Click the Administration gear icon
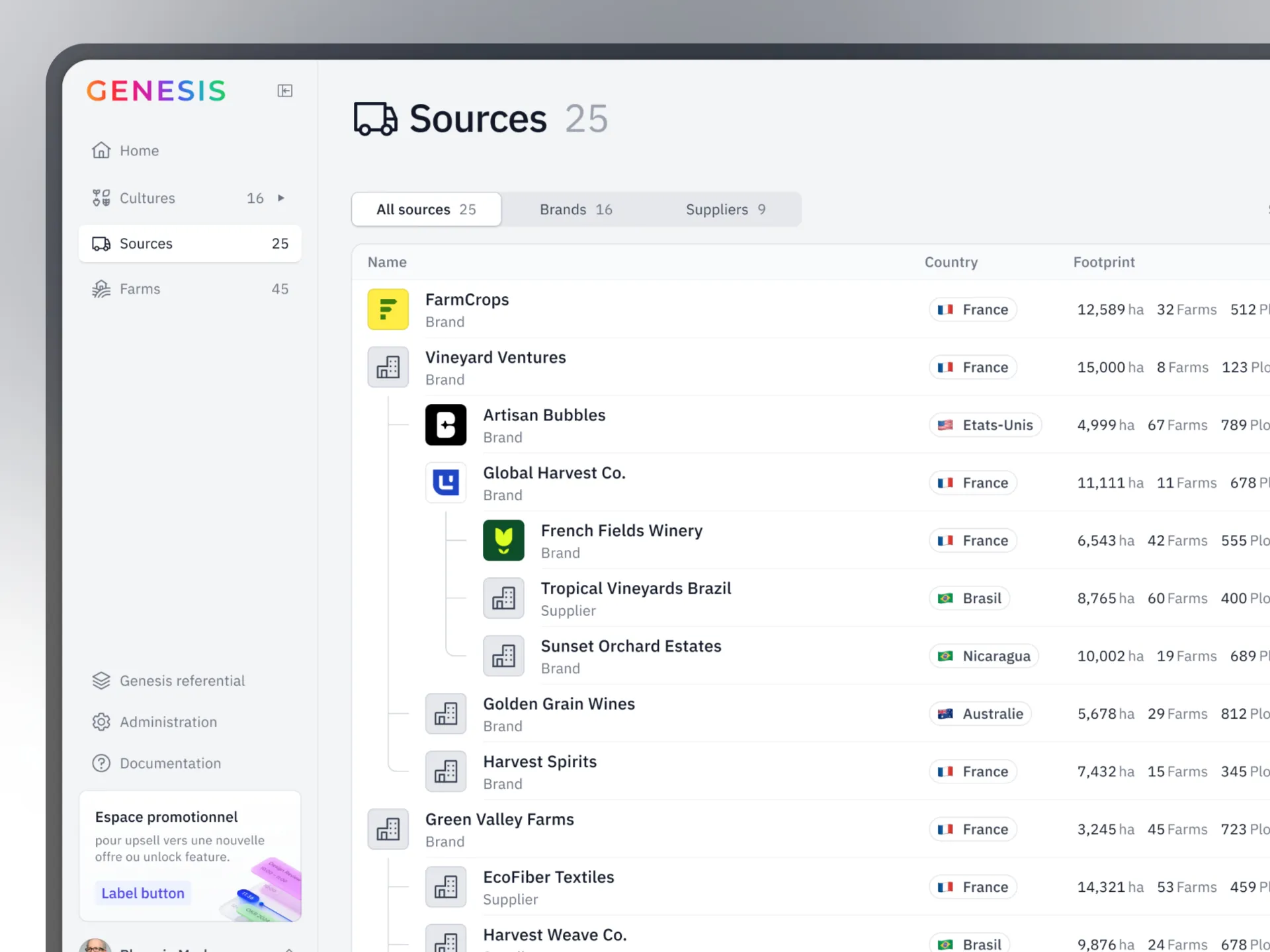This screenshot has width=1270, height=952. pos(101,722)
